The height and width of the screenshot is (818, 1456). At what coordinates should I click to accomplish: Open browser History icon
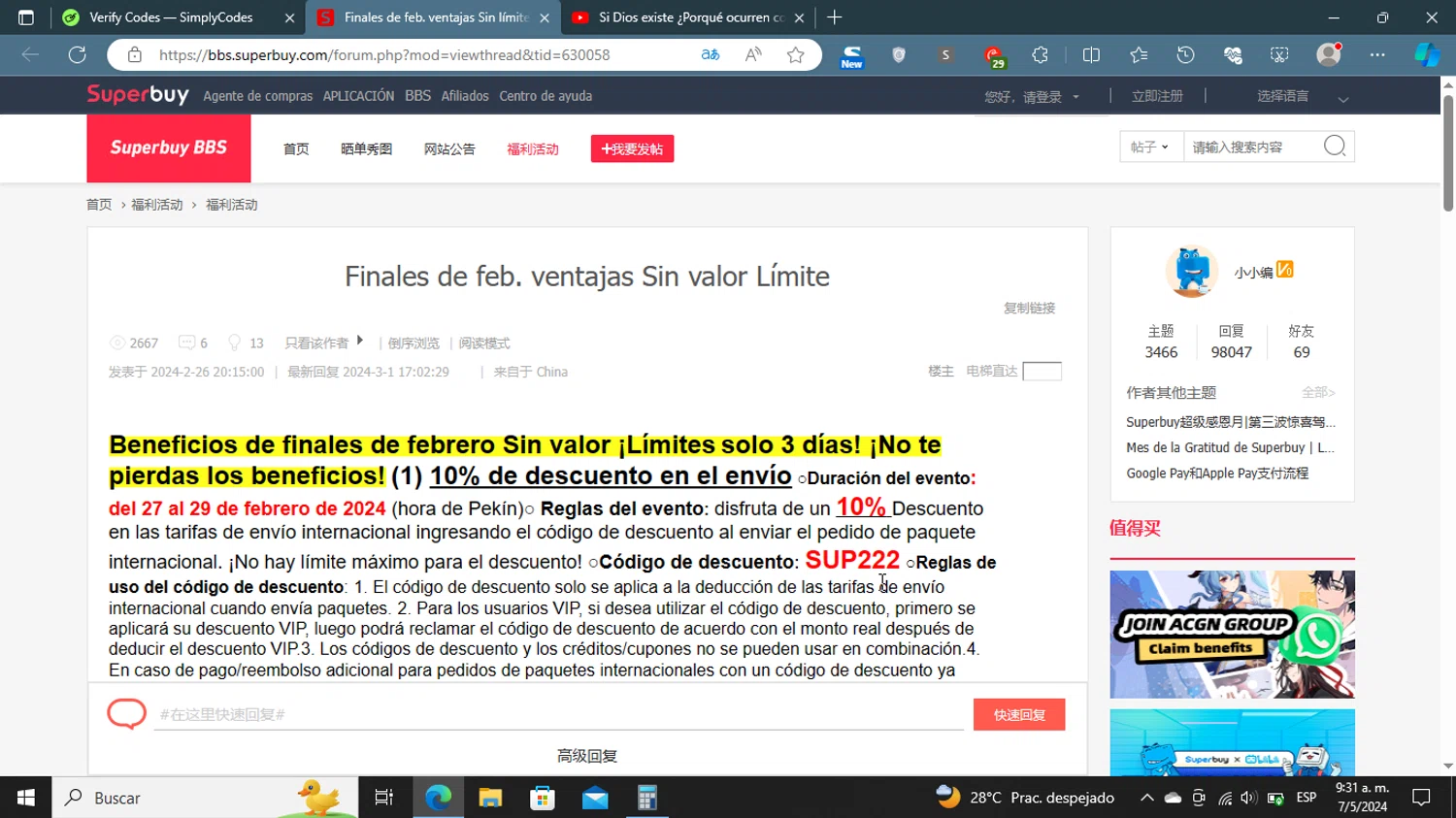1185,55
